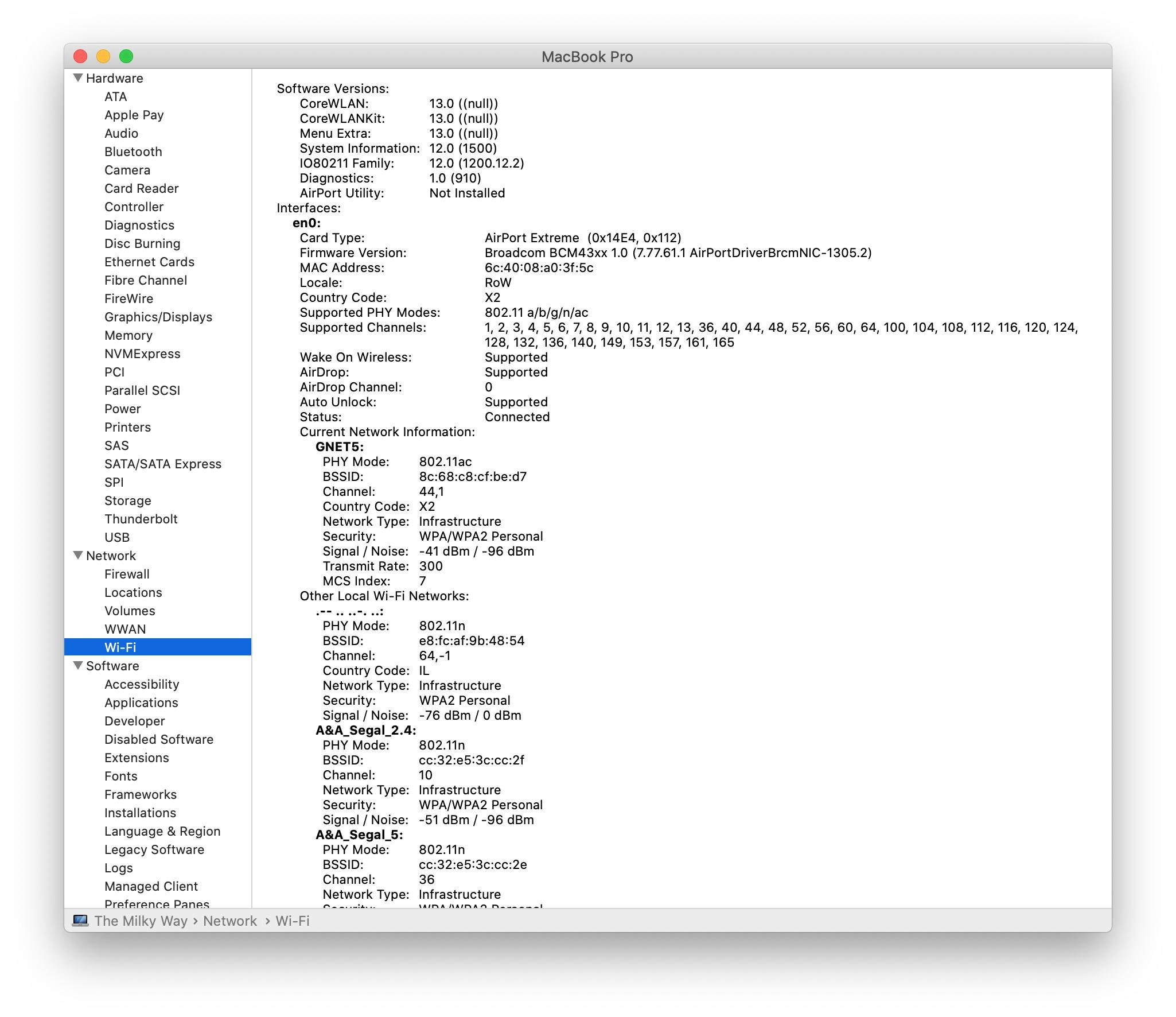Open NVMExpress entry
1176x1017 pixels.
[x=142, y=354]
